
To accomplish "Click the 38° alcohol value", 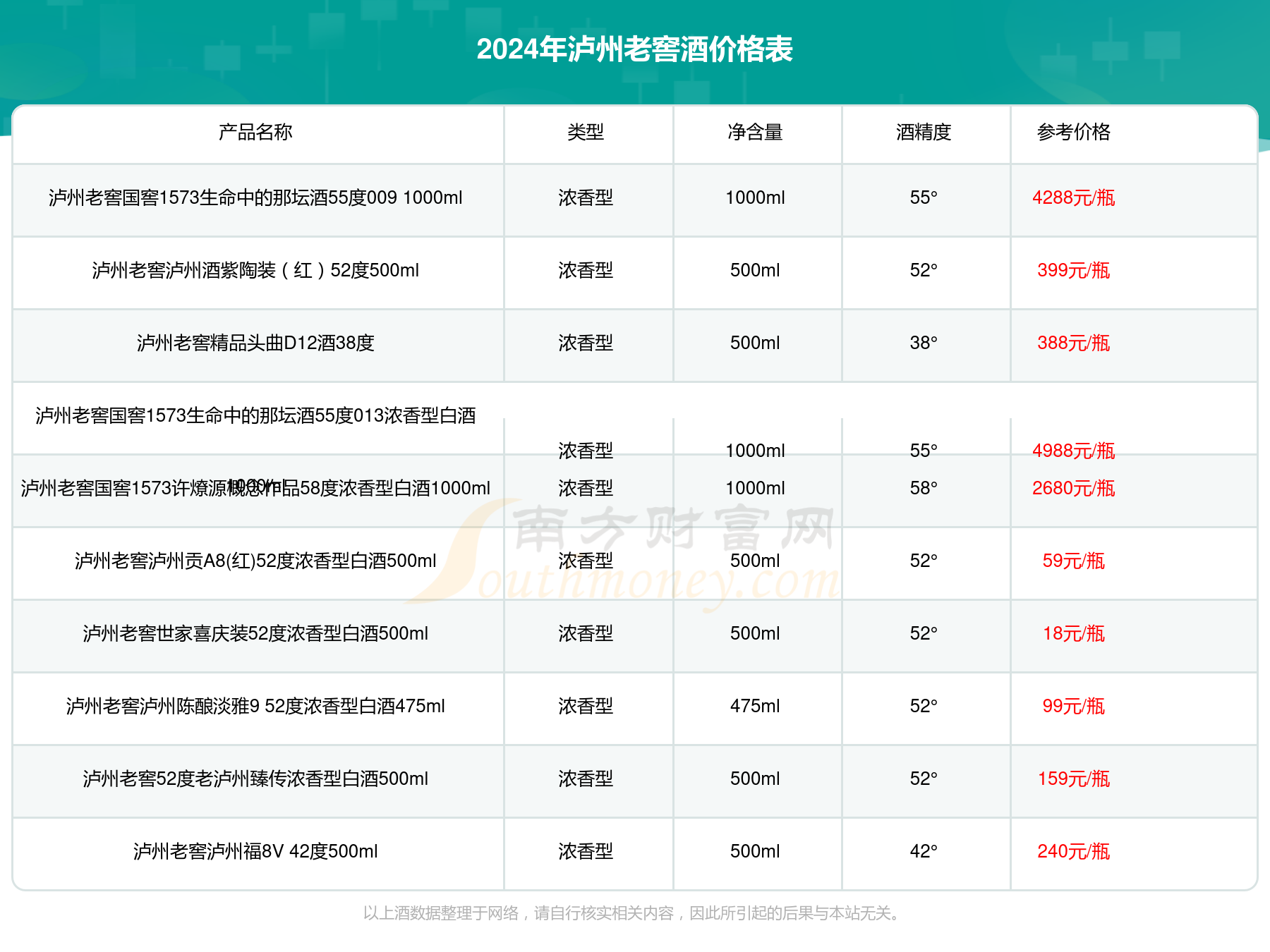I will [924, 343].
